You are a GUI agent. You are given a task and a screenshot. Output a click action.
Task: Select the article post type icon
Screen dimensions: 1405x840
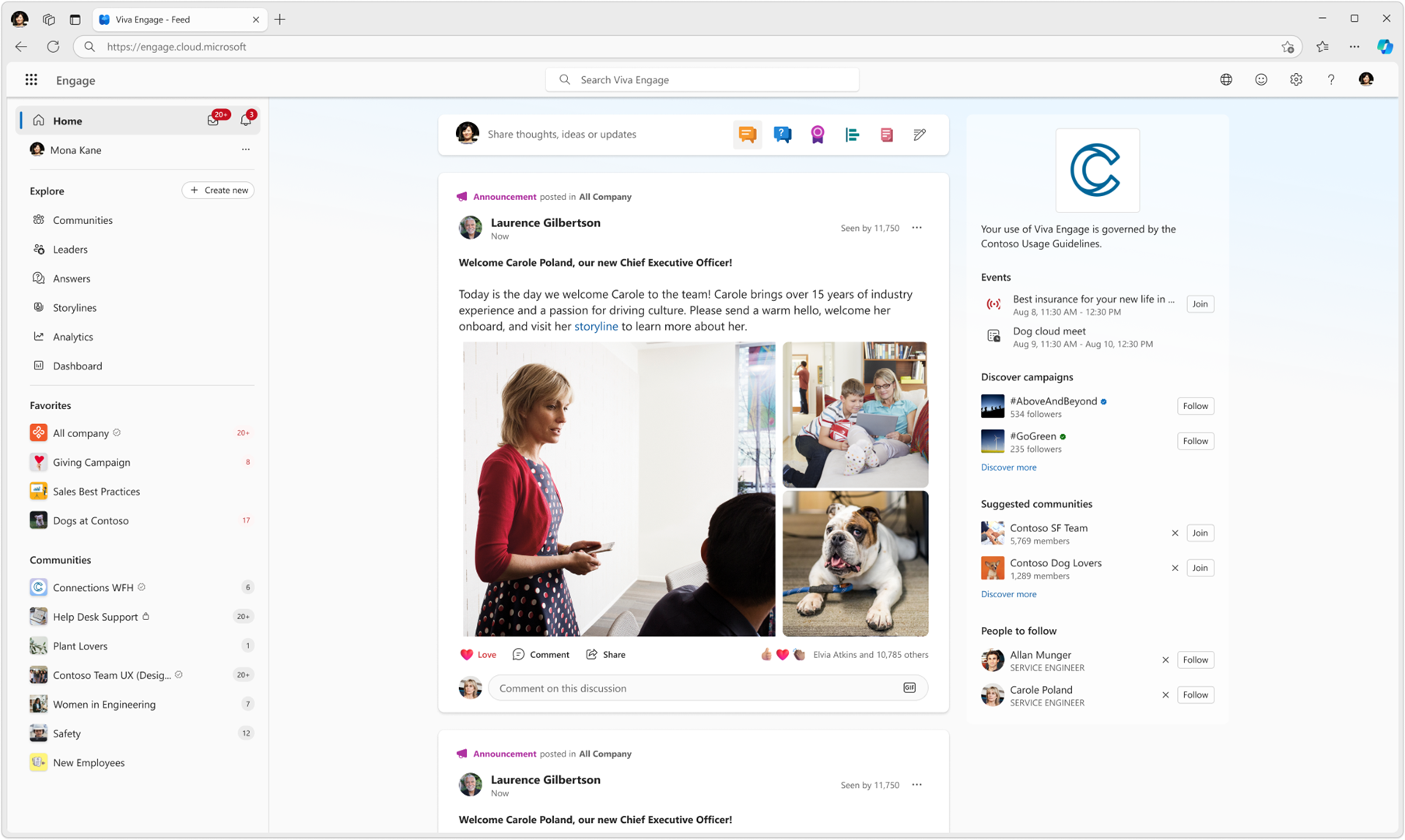(886, 135)
